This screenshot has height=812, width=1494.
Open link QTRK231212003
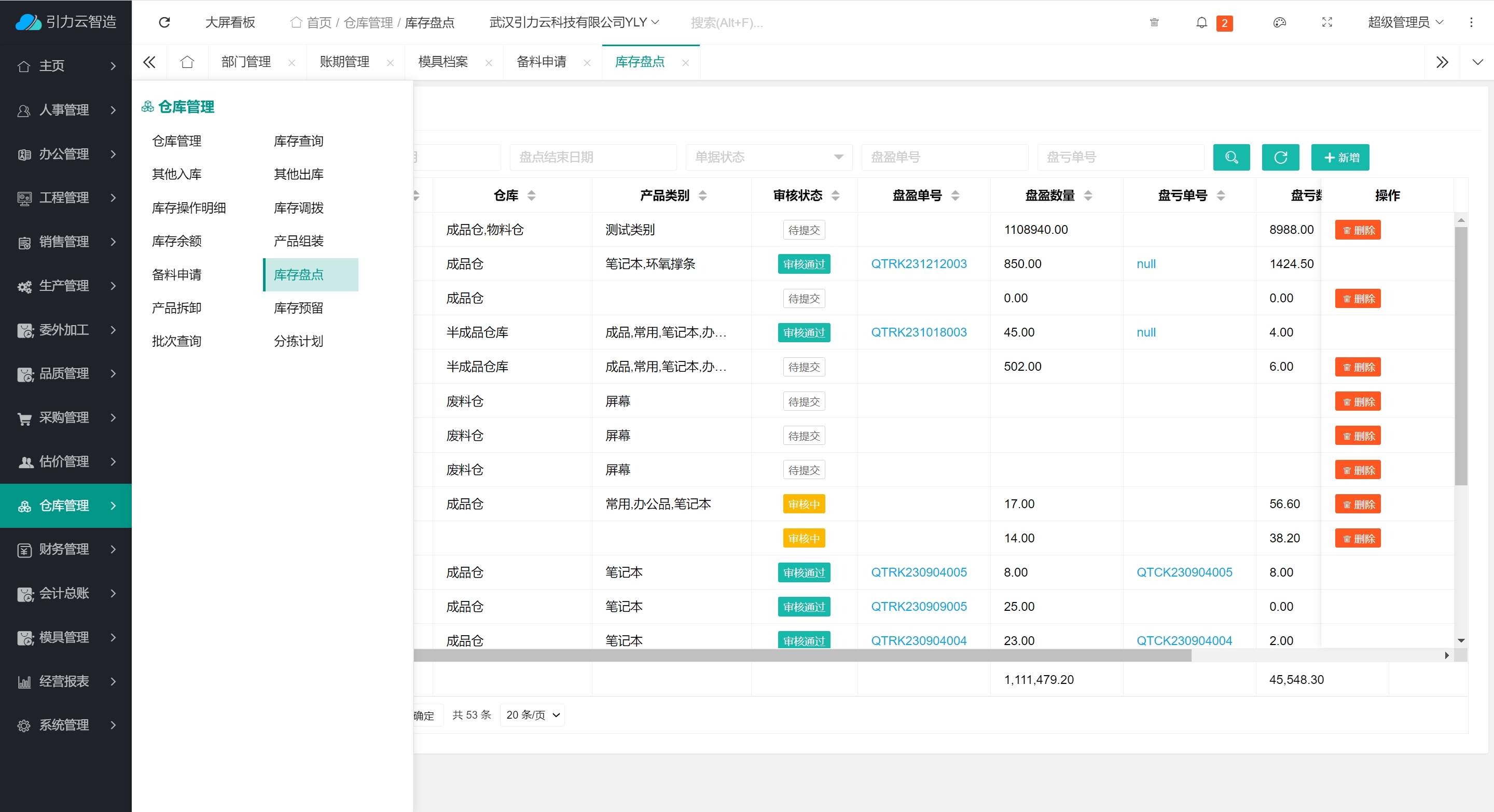pos(919,264)
